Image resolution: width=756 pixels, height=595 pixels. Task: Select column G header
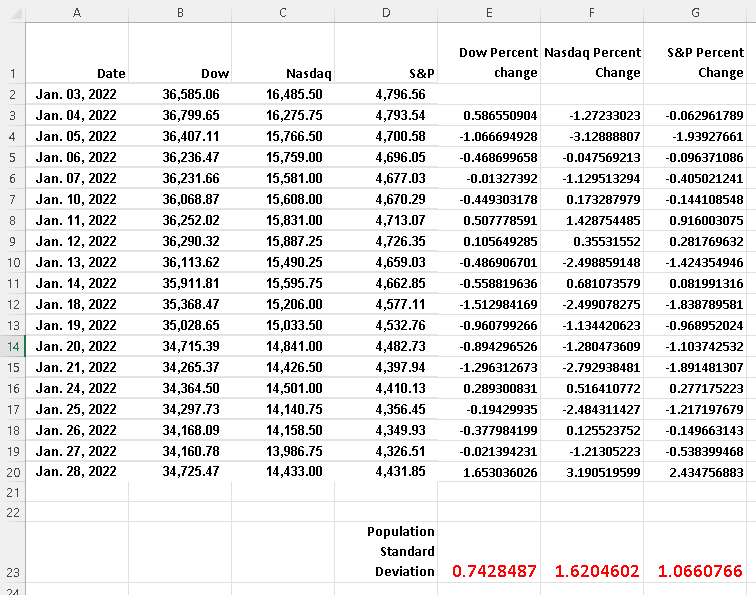pos(695,12)
